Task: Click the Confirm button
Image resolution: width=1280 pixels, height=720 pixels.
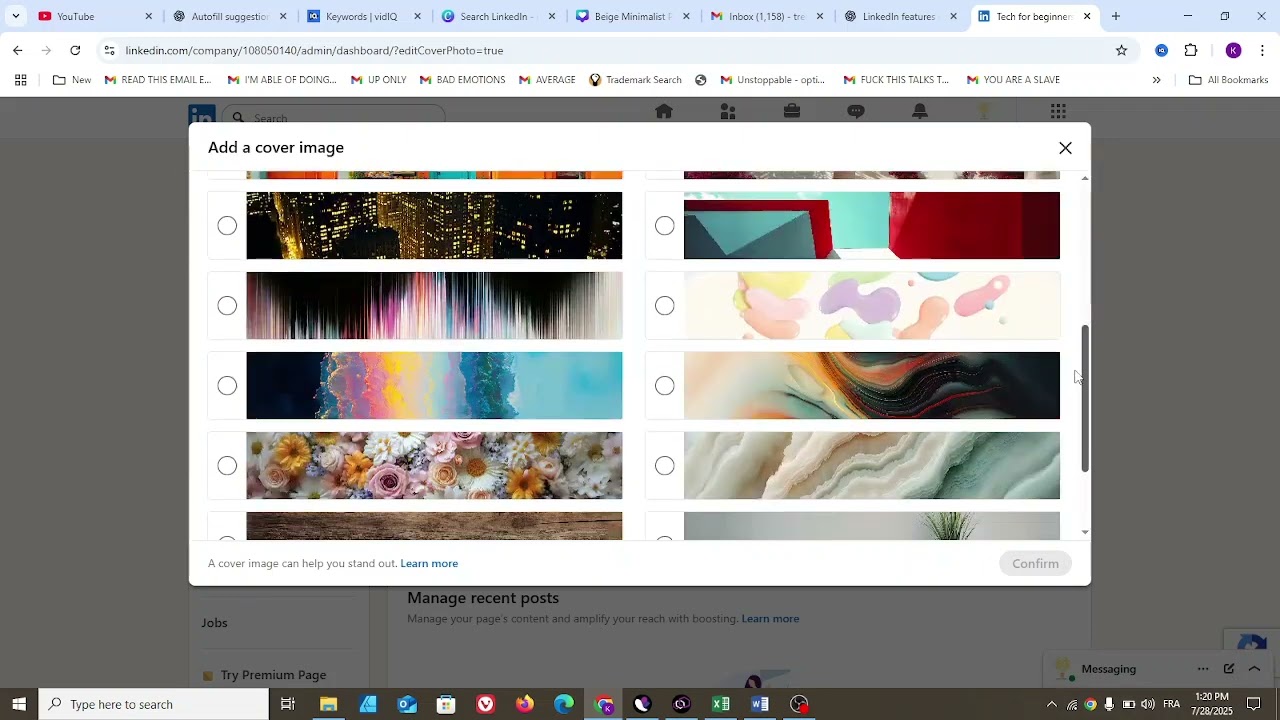Action: click(x=1035, y=563)
